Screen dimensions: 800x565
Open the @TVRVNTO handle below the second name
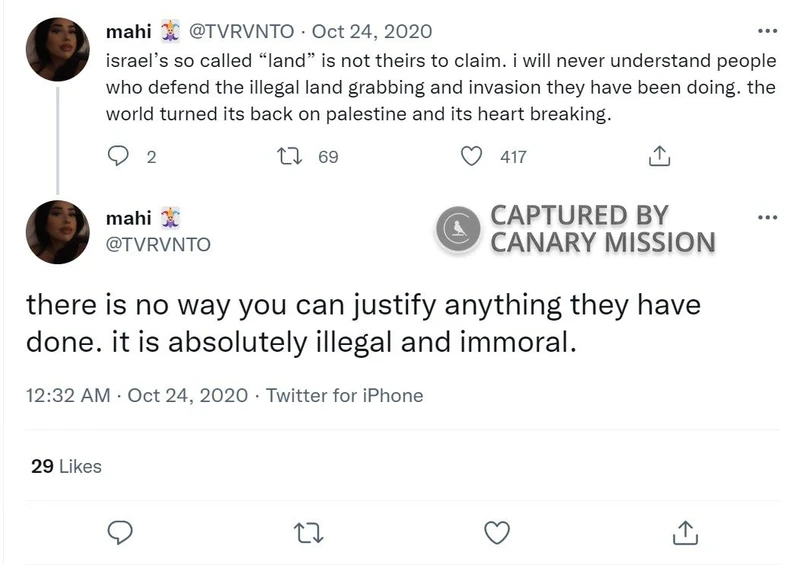coord(159,244)
